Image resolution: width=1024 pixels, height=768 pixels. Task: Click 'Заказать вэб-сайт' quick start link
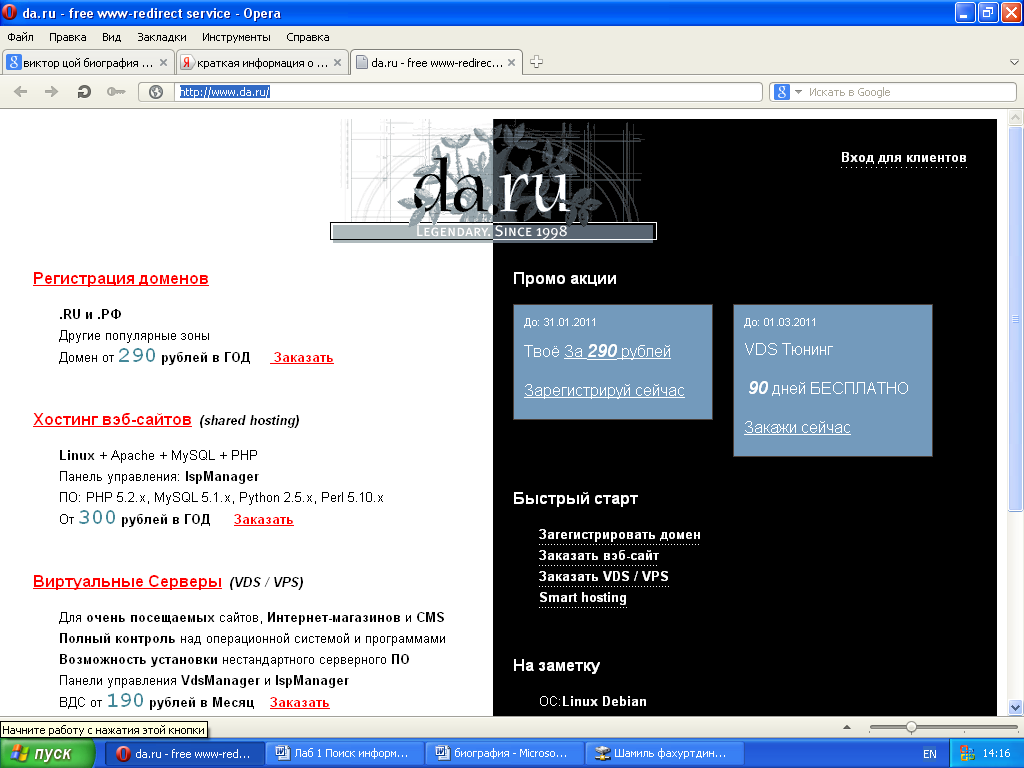[599, 556]
